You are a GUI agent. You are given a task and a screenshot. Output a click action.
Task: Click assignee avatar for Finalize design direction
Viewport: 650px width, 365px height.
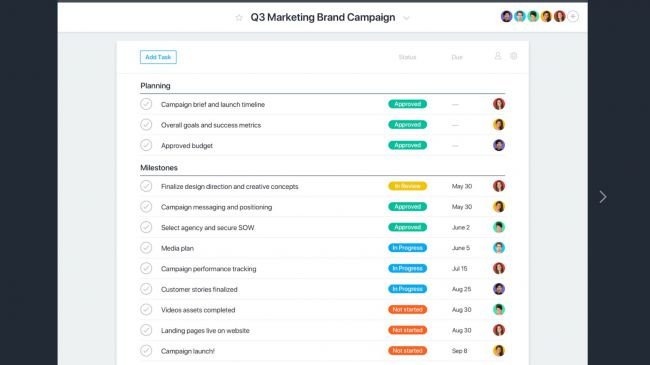click(499, 186)
